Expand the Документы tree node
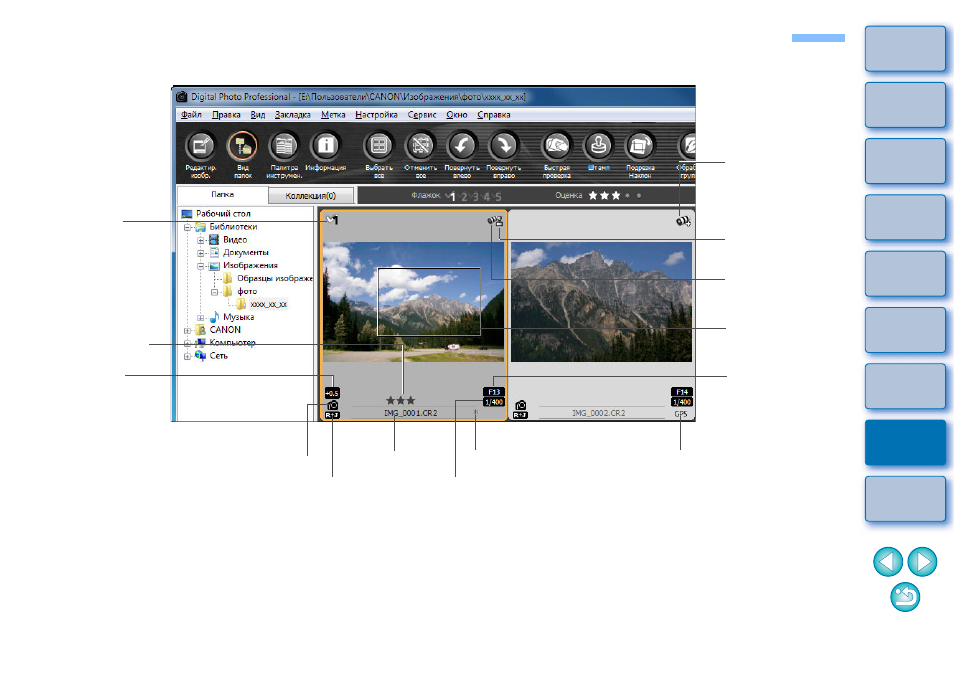 click(x=201, y=252)
